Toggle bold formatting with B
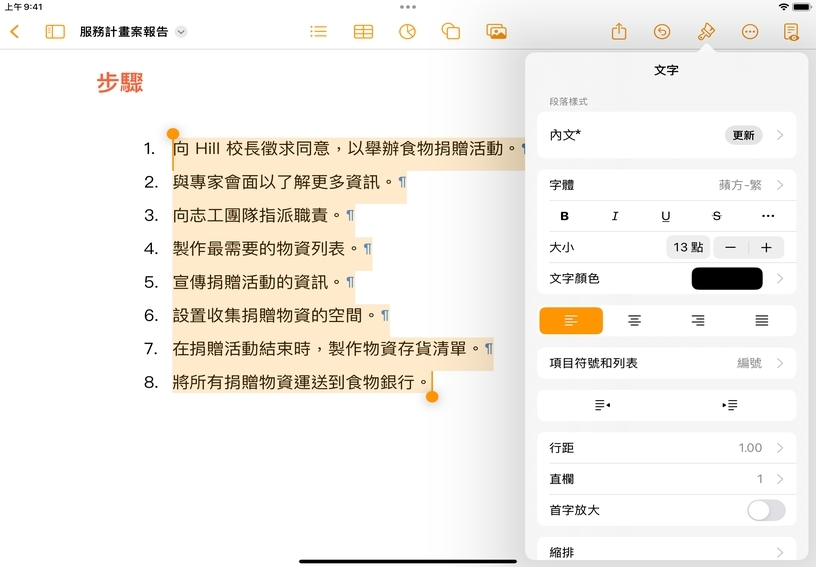This screenshot has width=816, height=567. tap(564, 216)
